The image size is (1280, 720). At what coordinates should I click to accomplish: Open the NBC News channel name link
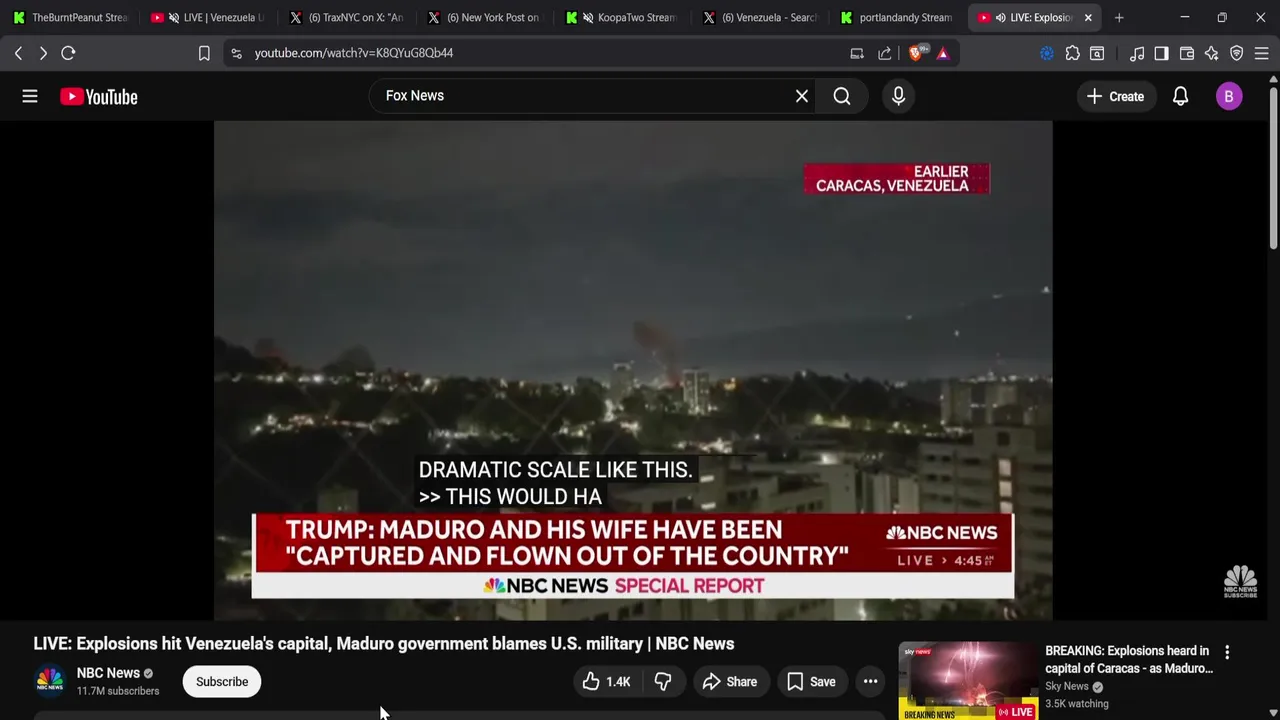pyautogui.click(x=108, y=673)
